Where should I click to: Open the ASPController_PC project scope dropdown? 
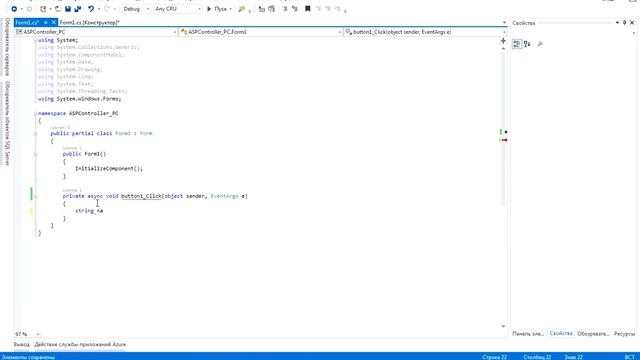point(96,32)
